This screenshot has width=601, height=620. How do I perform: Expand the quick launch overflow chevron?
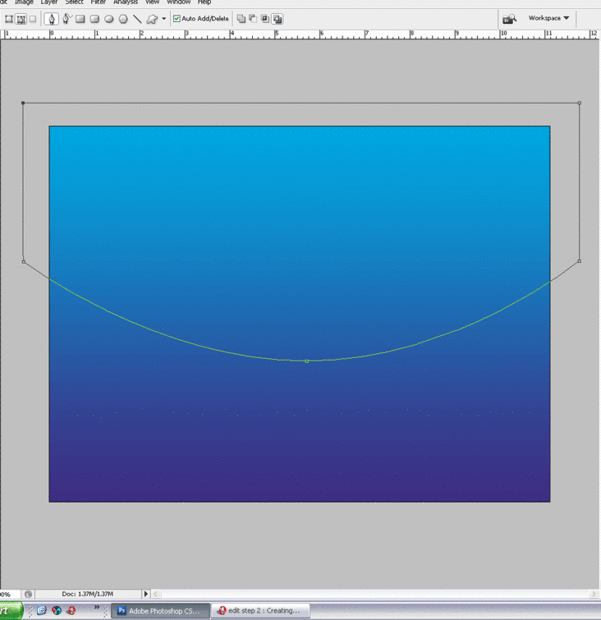[96, 607]
